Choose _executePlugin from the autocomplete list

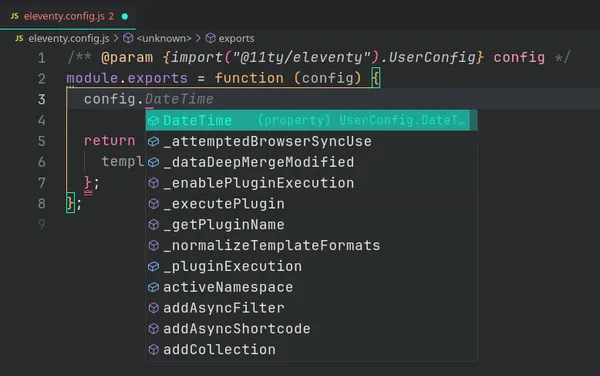(311, 203)
